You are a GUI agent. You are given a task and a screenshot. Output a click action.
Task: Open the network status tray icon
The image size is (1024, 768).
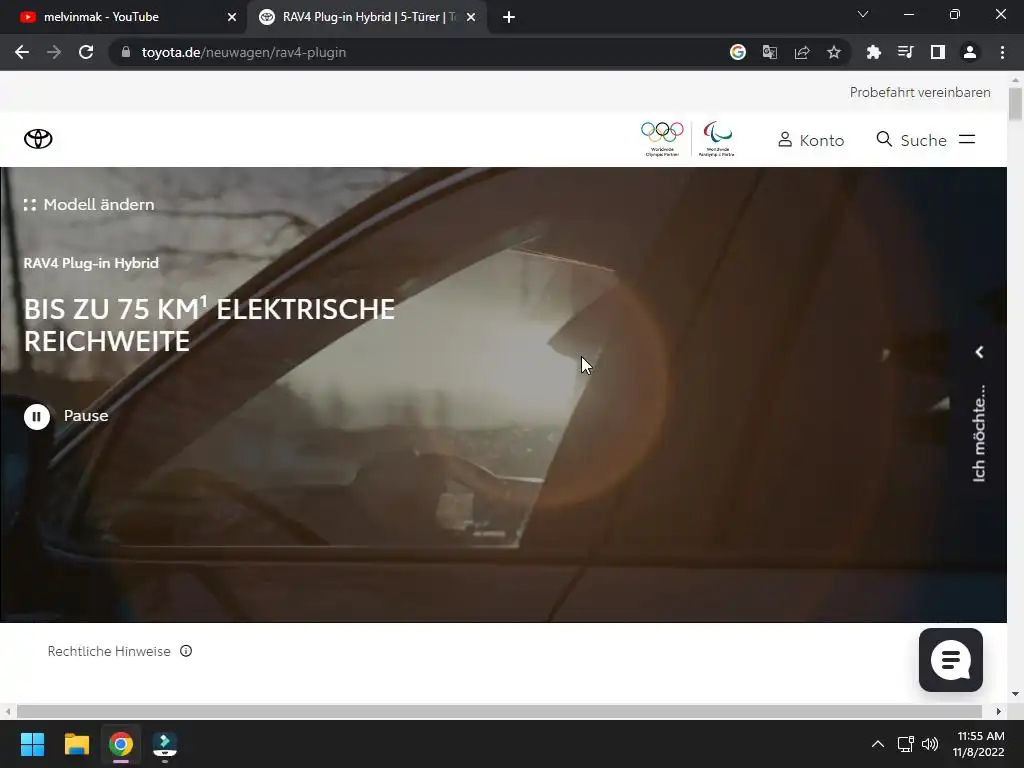coord(905,744)
